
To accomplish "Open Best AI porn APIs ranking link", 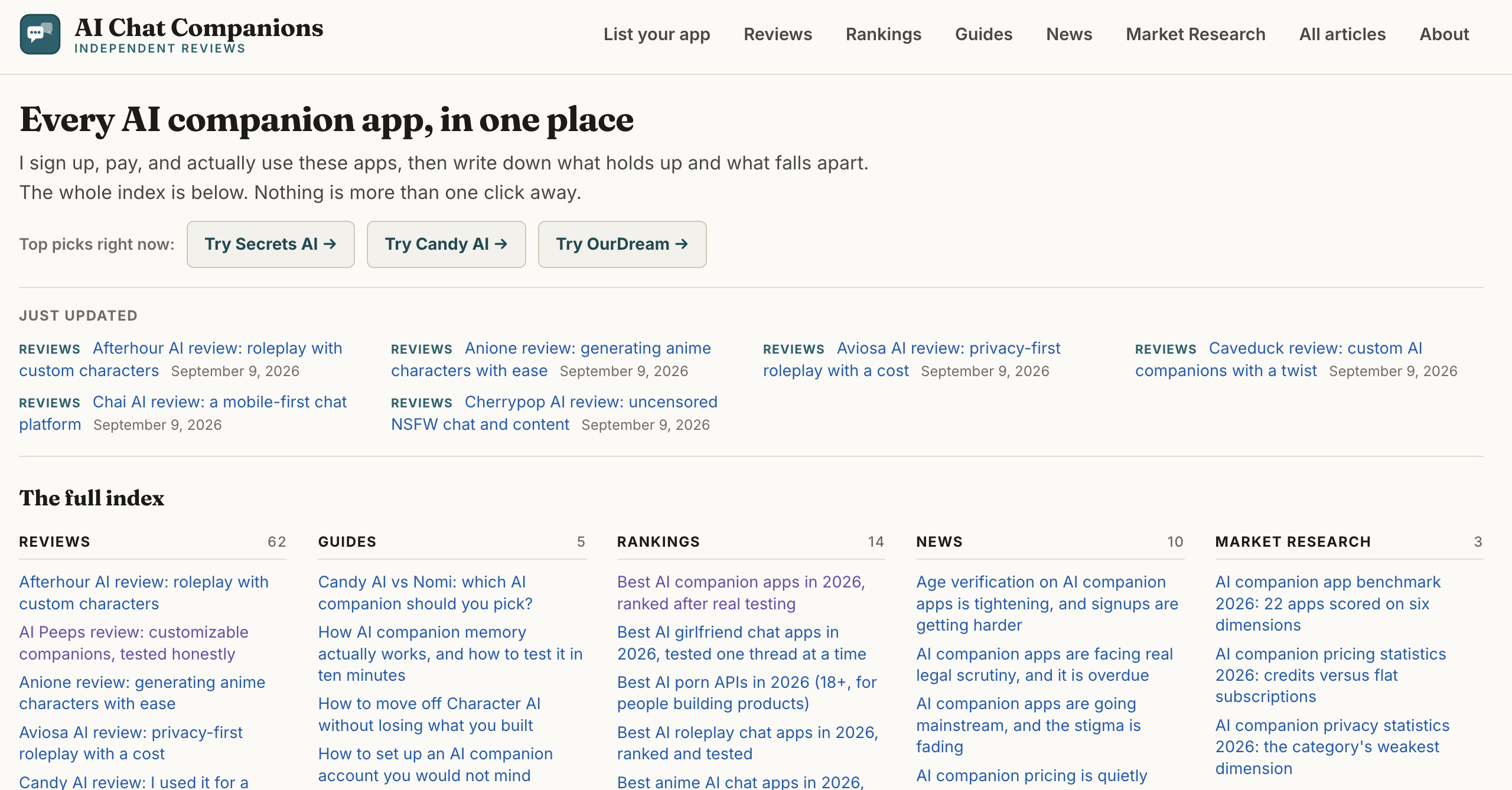I will pyautogui.click(x=747, y=693).
